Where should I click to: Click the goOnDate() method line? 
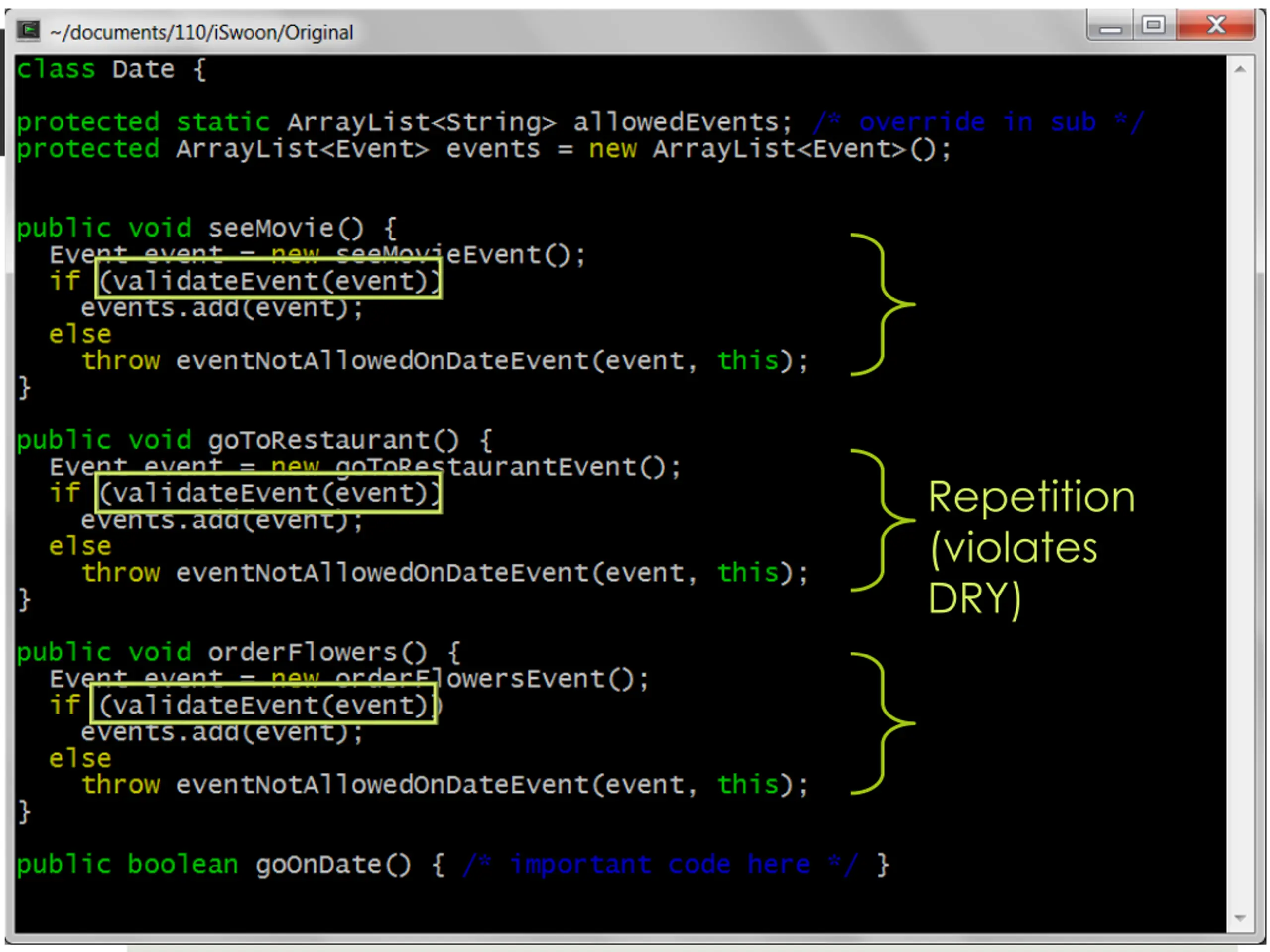[453, 865]
